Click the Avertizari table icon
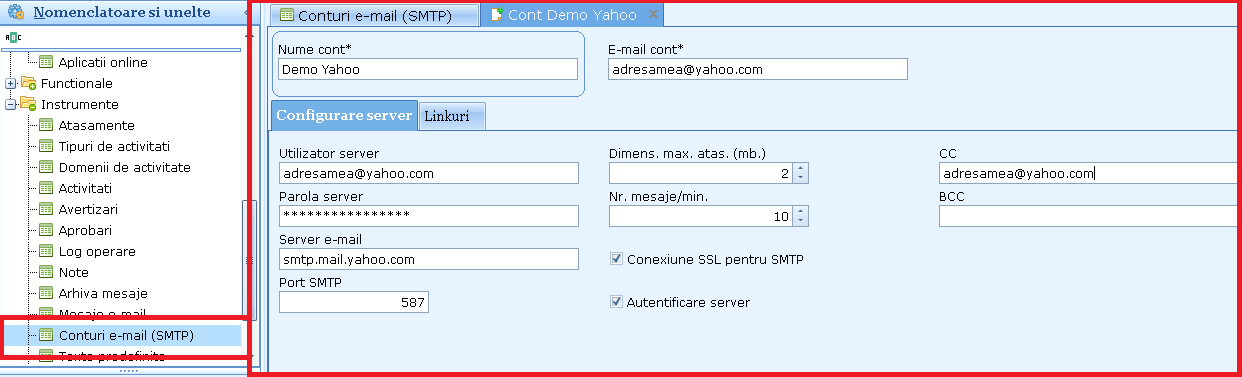 46,209
